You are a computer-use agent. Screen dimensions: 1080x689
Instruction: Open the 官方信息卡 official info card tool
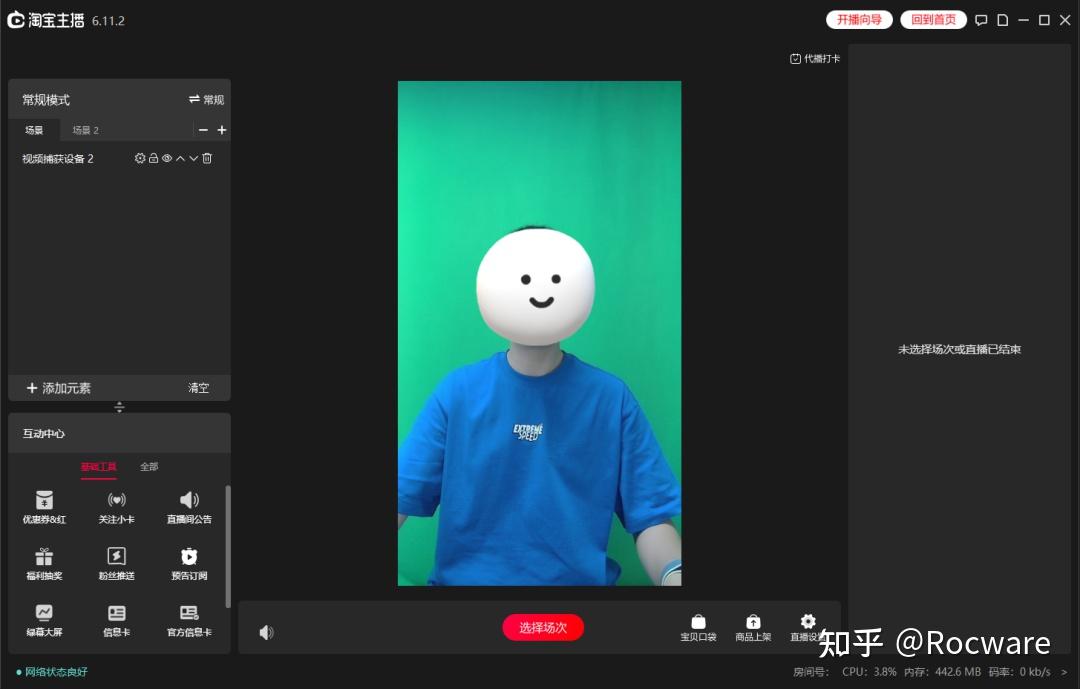pyautogui.click(x=189, y=620)
